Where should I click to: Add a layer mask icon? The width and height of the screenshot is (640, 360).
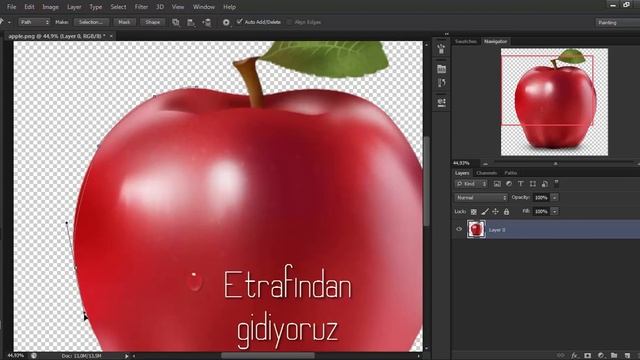point(587,356)
